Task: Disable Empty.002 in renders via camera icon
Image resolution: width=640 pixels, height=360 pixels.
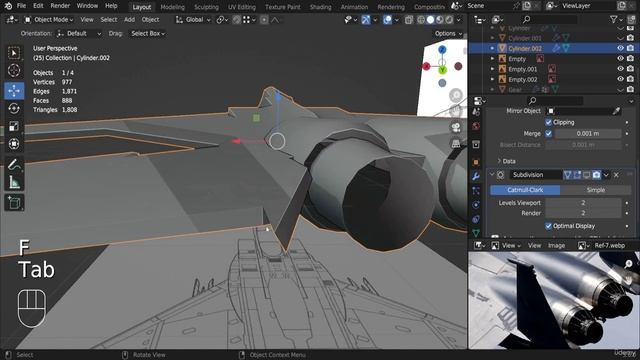Action: 631,79
